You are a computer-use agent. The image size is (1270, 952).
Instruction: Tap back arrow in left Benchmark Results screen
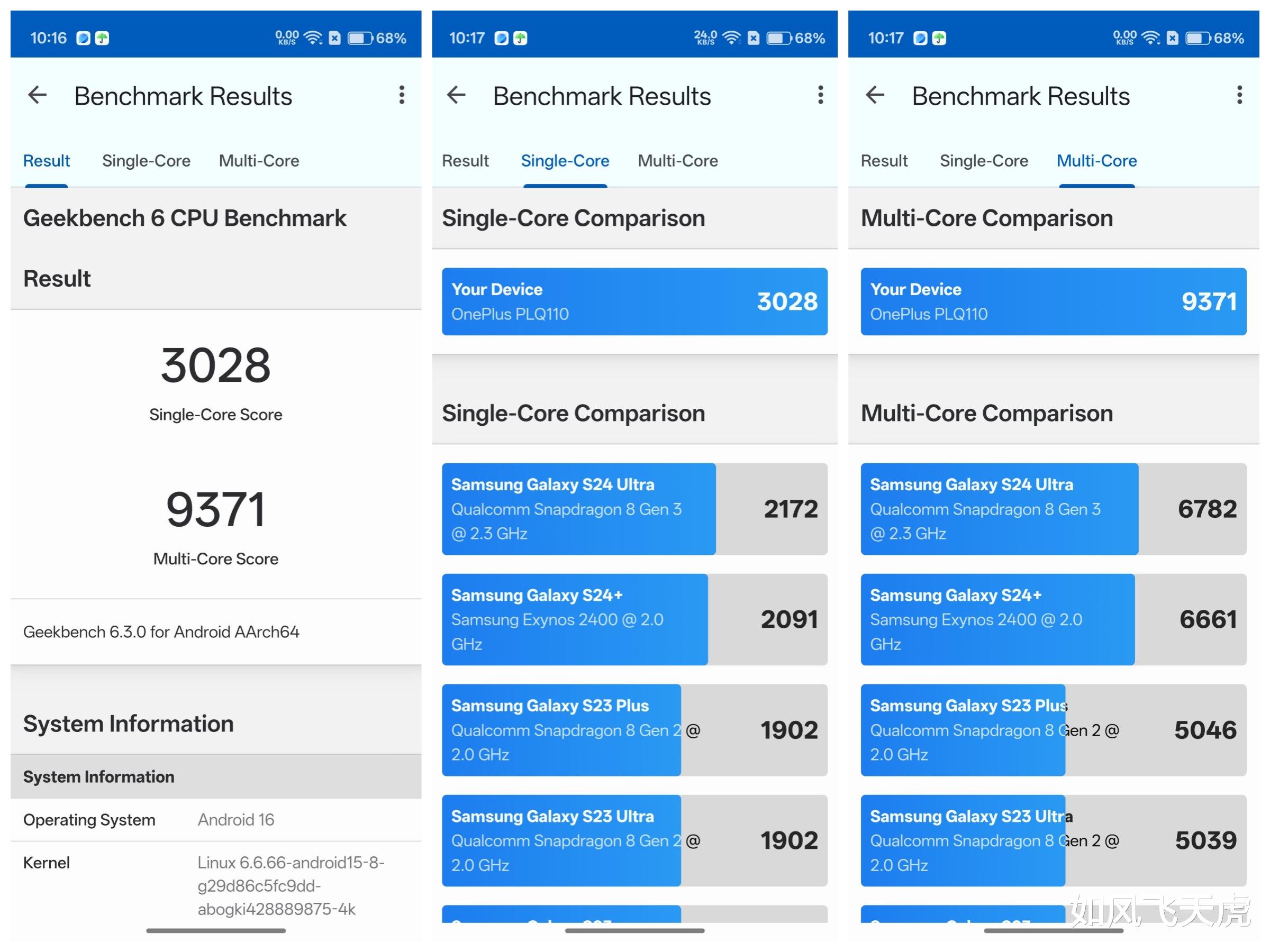(38, 95)
